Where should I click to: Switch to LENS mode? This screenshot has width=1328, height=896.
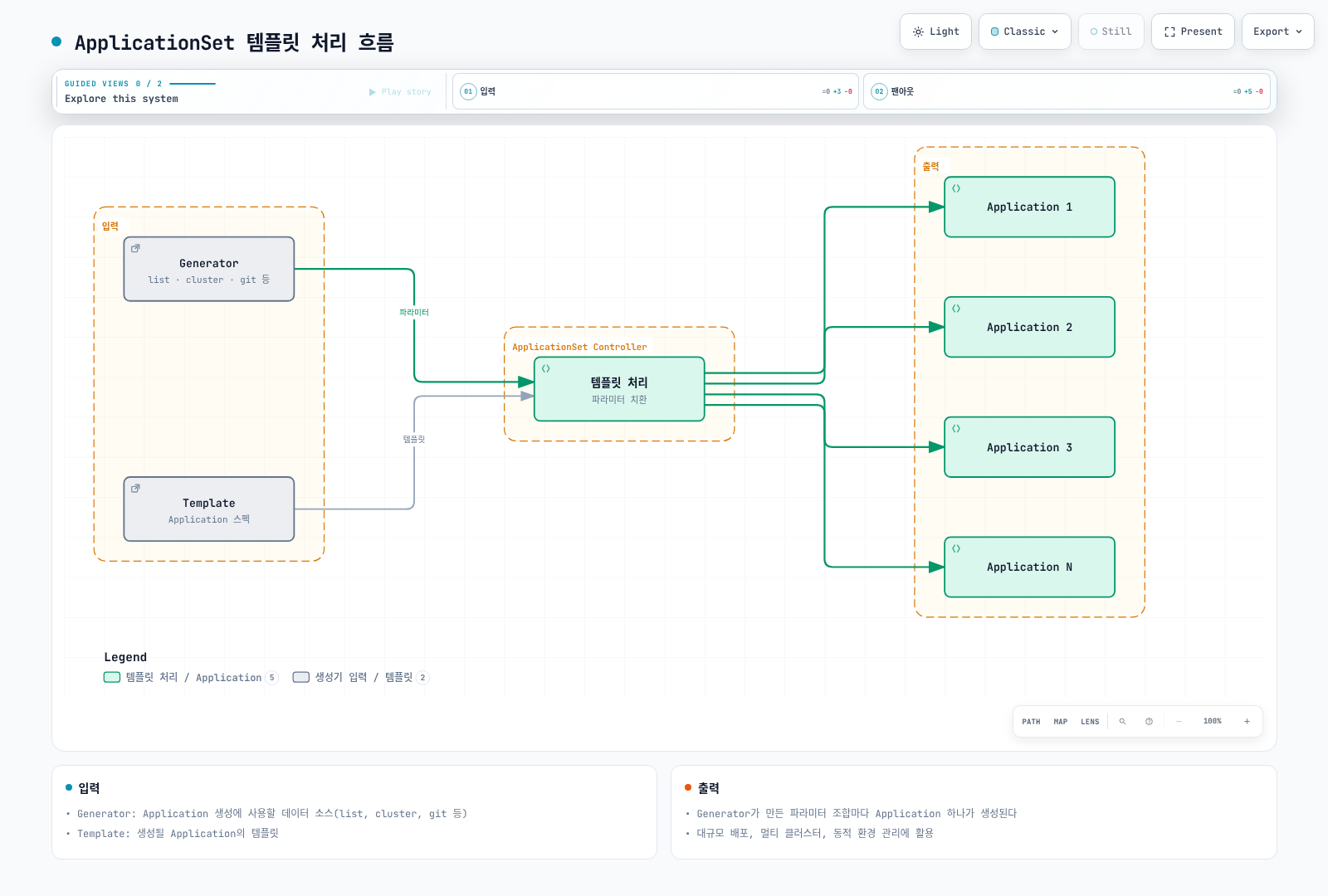click(1090, 722)
